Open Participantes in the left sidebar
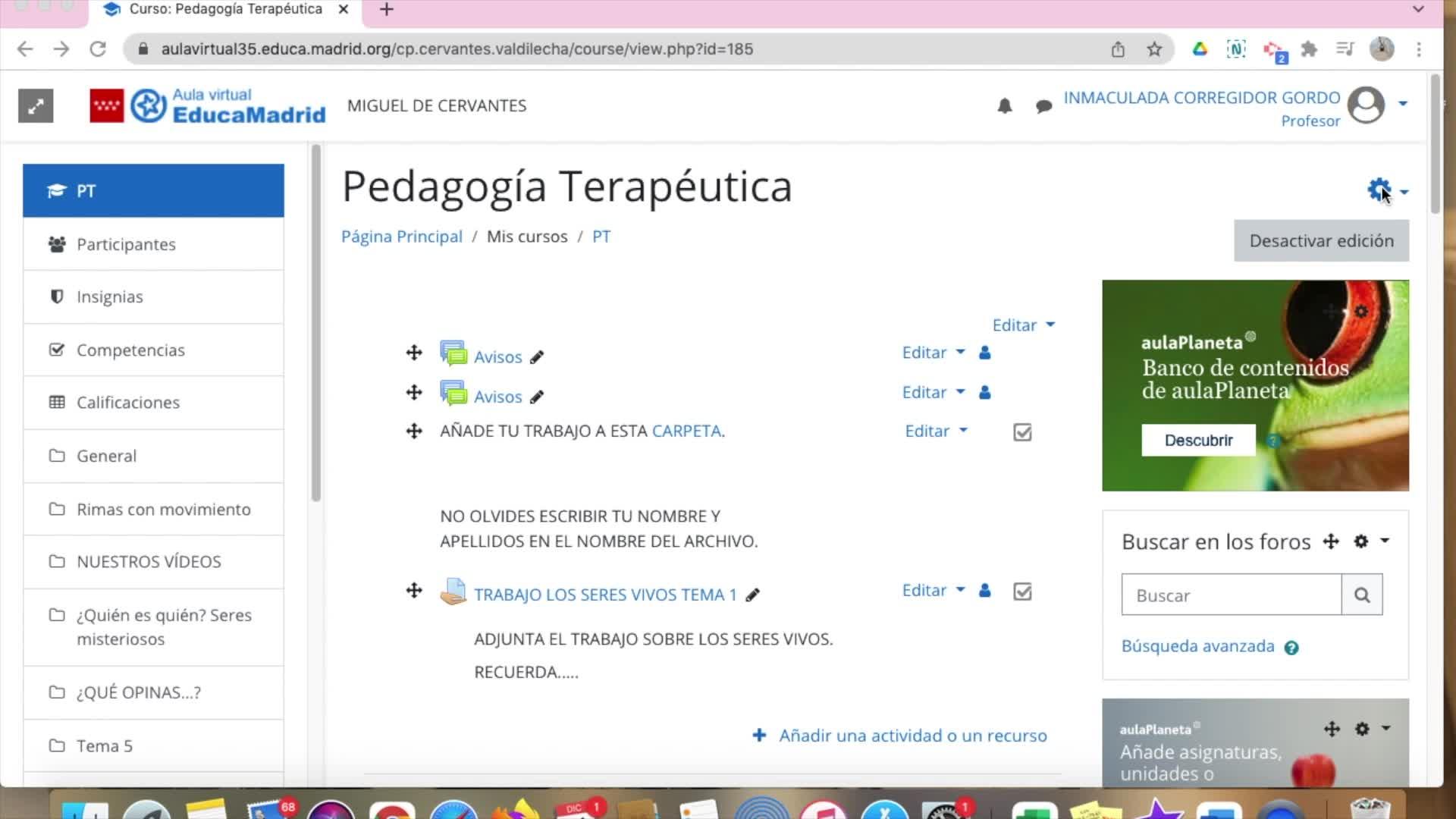1456x819 pixels. (126, 244)
